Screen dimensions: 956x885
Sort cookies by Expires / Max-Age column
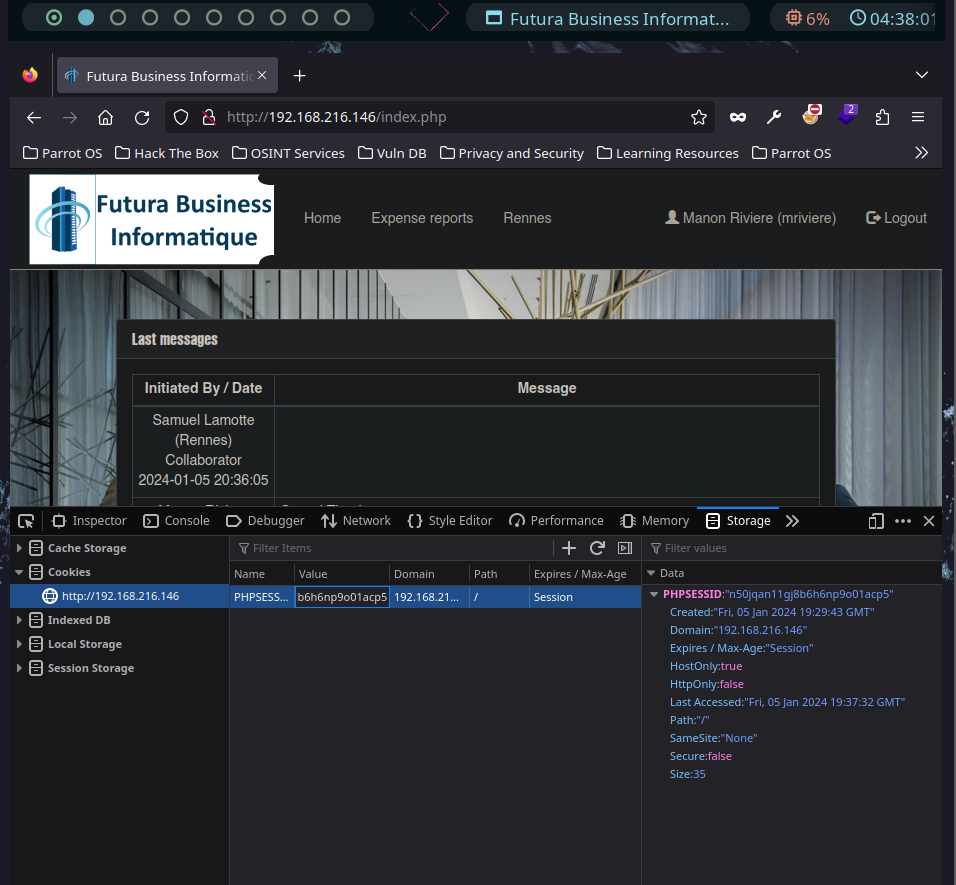click(585, 574)
